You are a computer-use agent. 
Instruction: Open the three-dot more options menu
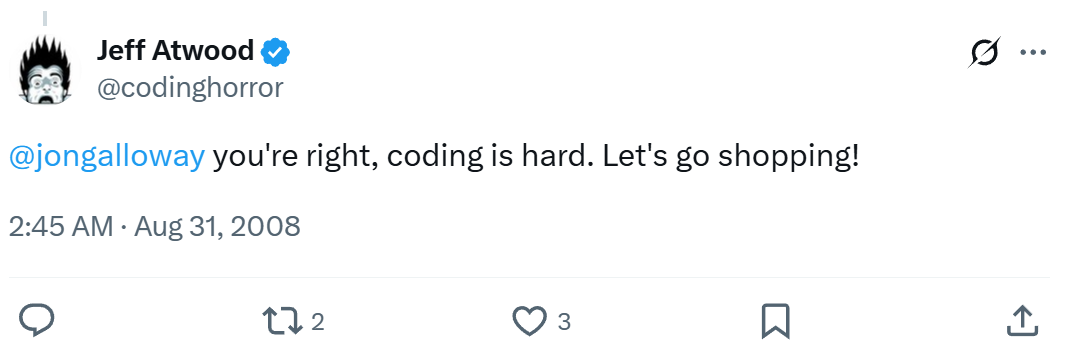coord(1033,52)
